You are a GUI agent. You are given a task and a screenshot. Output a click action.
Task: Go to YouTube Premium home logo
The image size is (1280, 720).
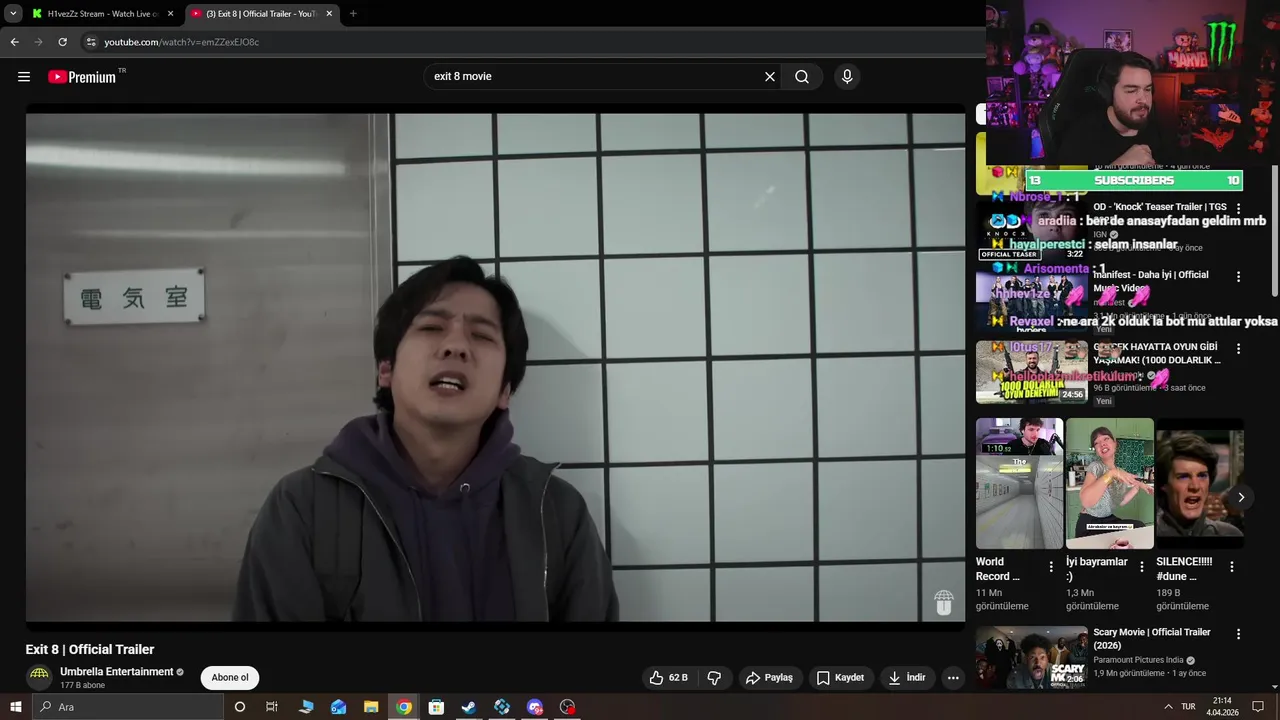click(x=82, y=77)
